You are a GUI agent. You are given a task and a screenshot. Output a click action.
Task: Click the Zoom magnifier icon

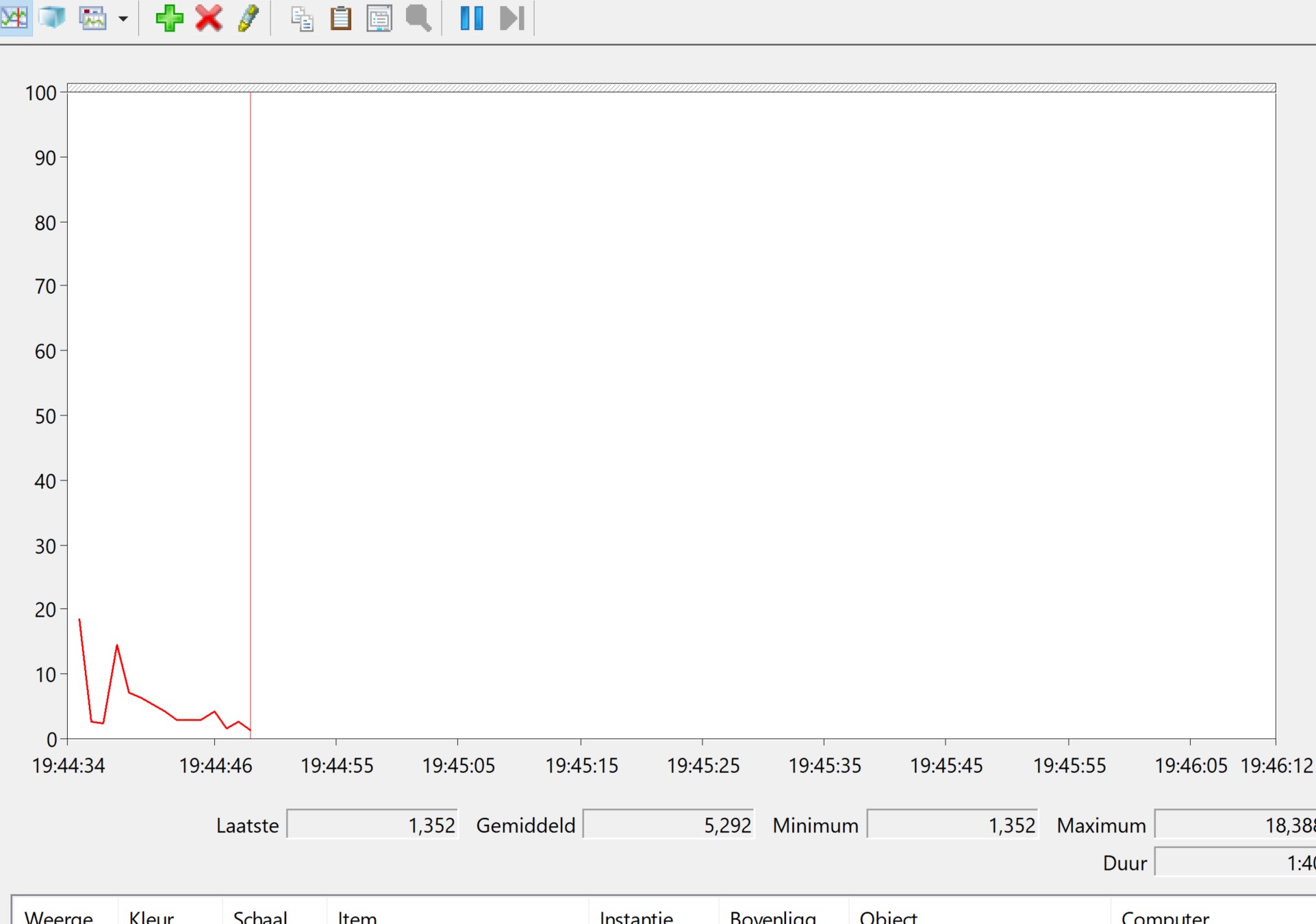coord(418,18)
